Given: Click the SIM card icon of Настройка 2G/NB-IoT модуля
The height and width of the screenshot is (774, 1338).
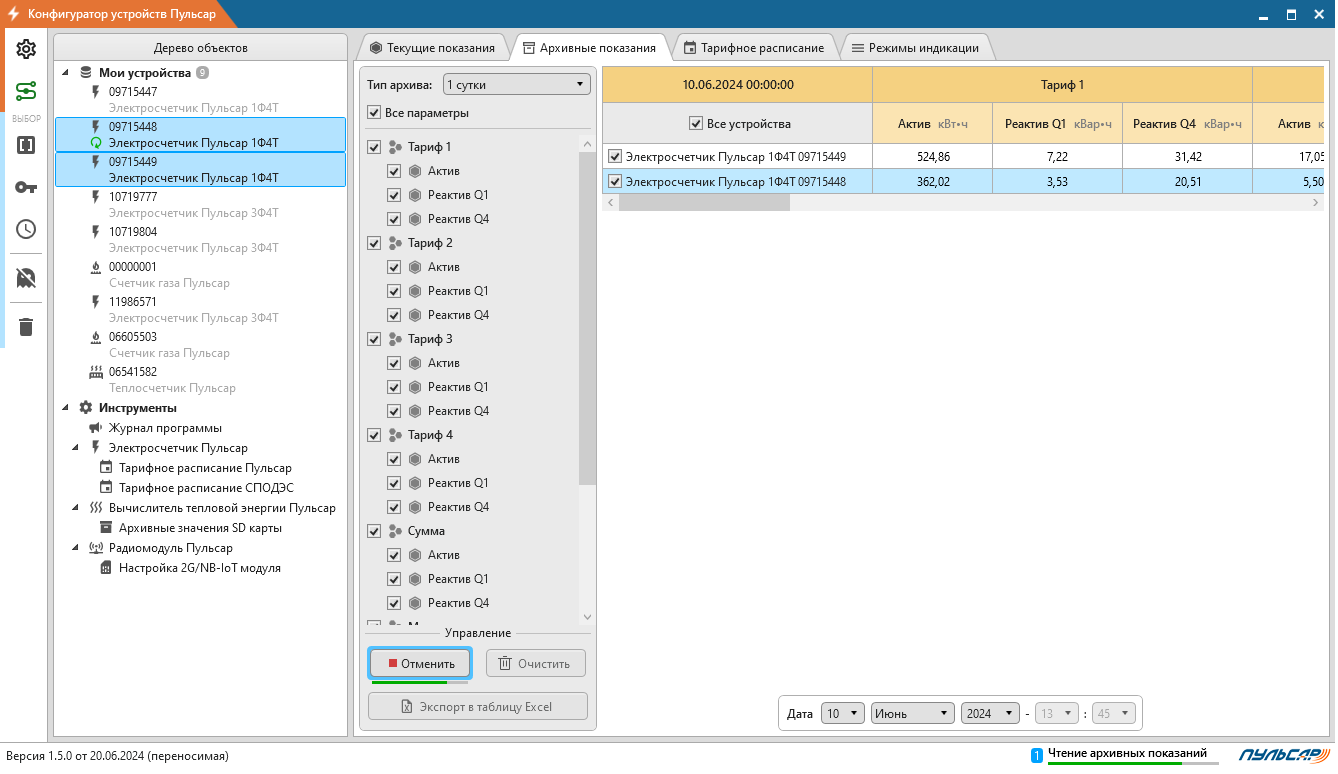Looking at the screenshot, I should pyautogui.click(x=106, y=568).
